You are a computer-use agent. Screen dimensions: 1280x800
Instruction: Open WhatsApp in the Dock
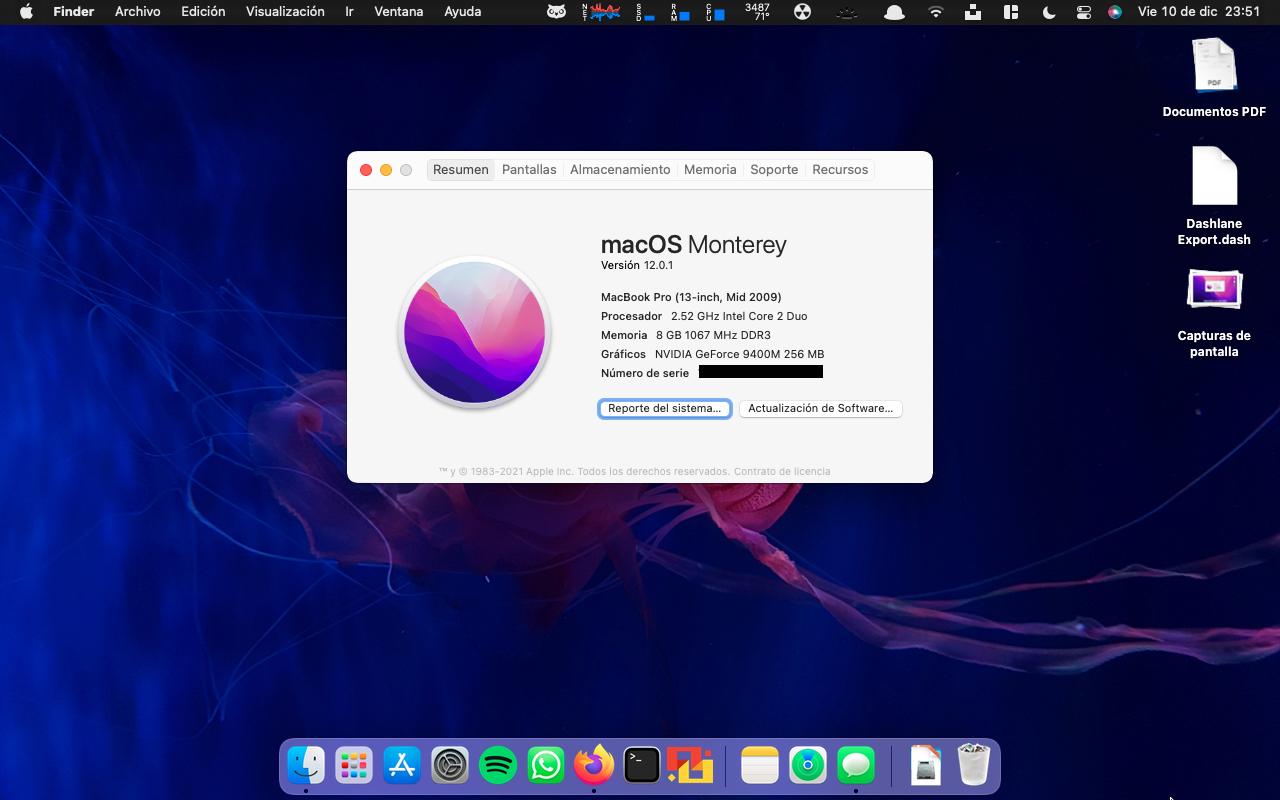click(x=546, y=766)
